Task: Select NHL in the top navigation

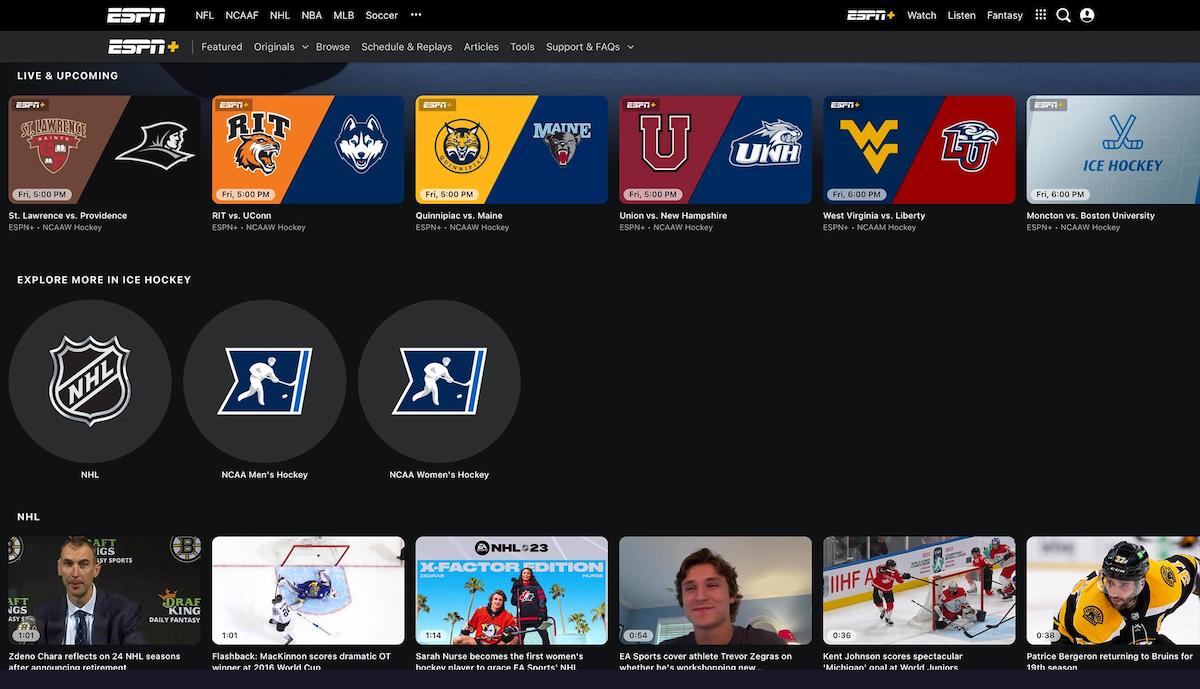Action: (x=279, y=15)
